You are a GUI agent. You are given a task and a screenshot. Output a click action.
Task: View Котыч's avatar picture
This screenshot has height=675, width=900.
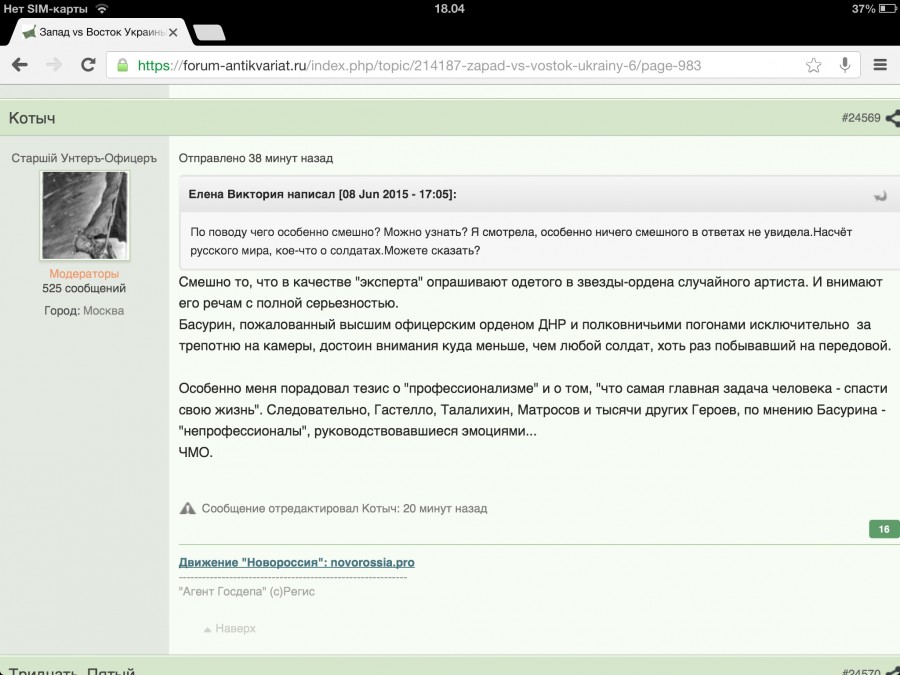tap(84, 215)
